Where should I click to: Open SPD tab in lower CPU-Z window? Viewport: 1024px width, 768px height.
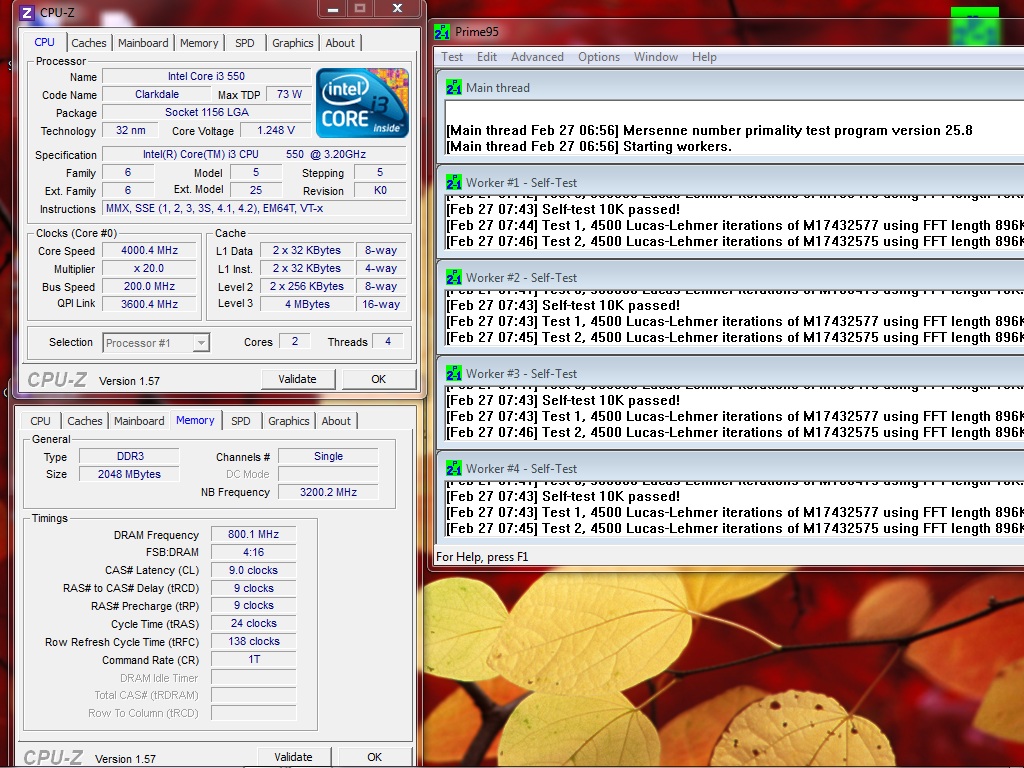(x=241, y=421)
